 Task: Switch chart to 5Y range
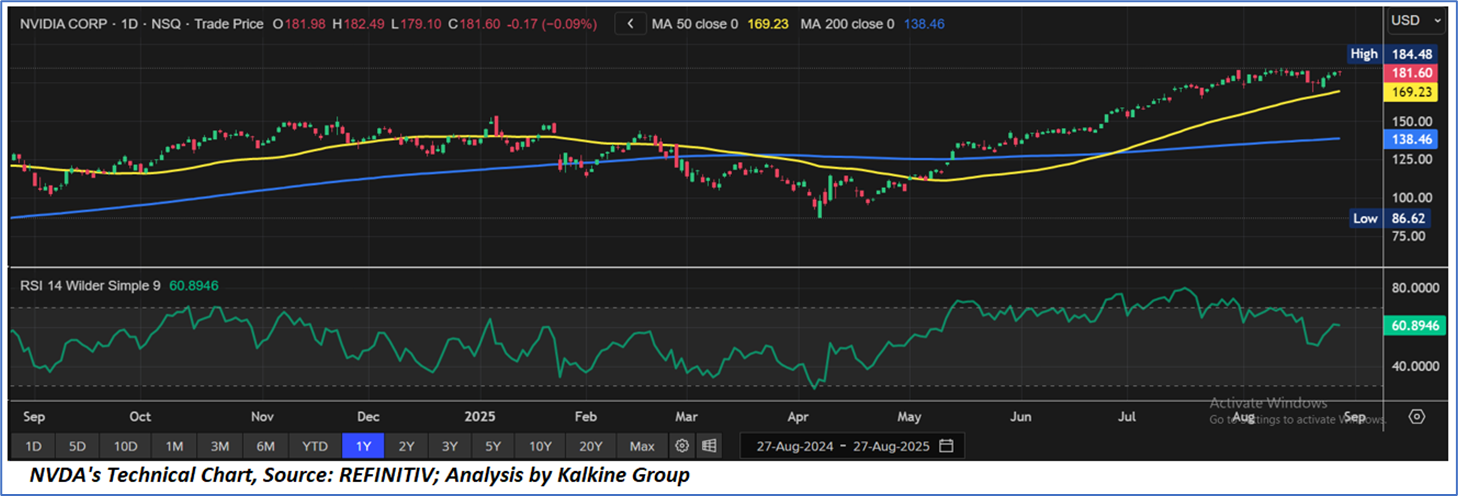click(x=493, y=445)
